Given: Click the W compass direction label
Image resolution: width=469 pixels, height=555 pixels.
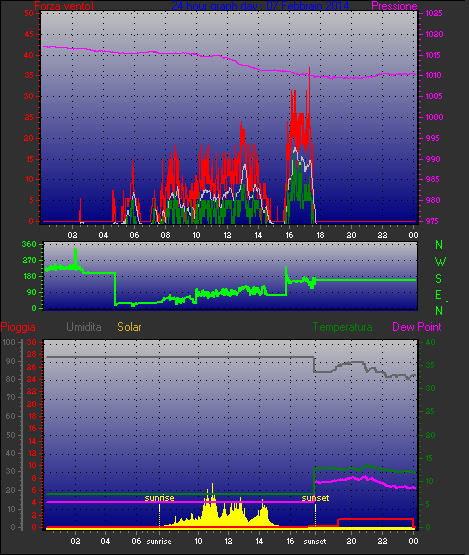Looking at the screenshot, I should point(440,262).
